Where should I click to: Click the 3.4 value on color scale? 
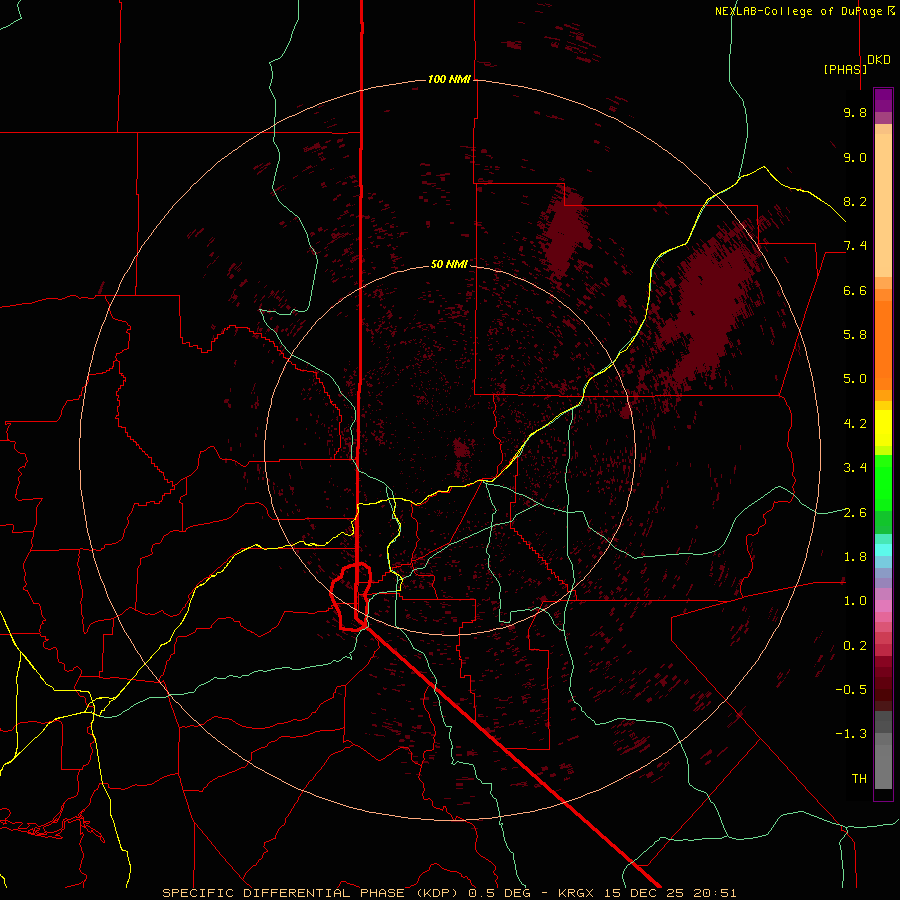(x=855, y=468)
